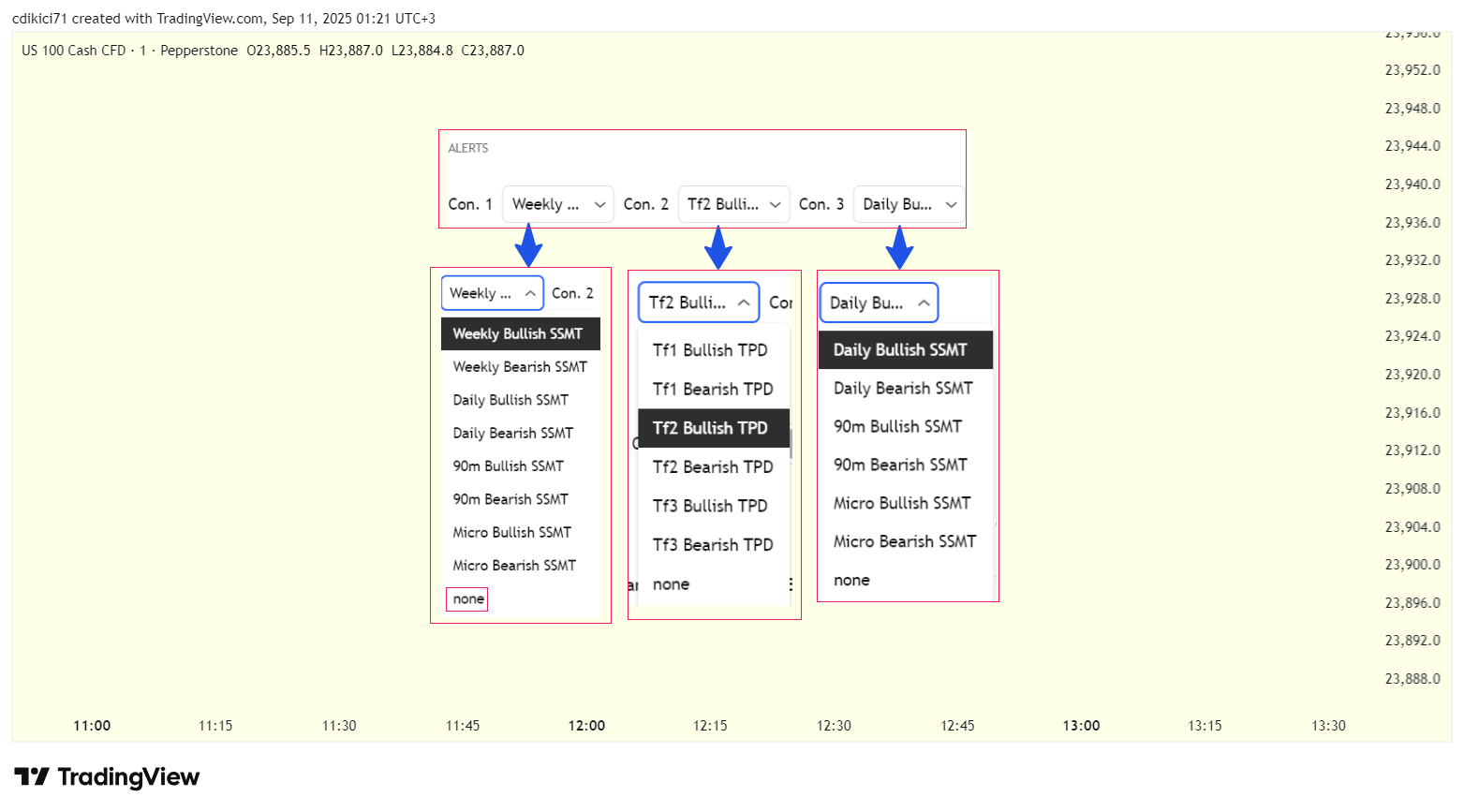Pick Daily Bullish SSMT in the Weekly dropdown list
The image size is (1464, 812).
click(x=521, y=400)
